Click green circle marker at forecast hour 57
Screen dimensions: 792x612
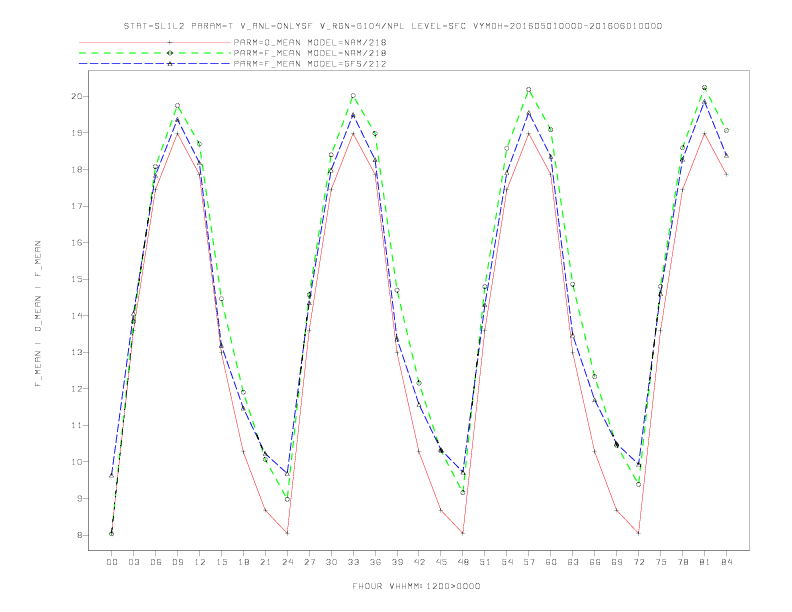click(x=529, y=89)
